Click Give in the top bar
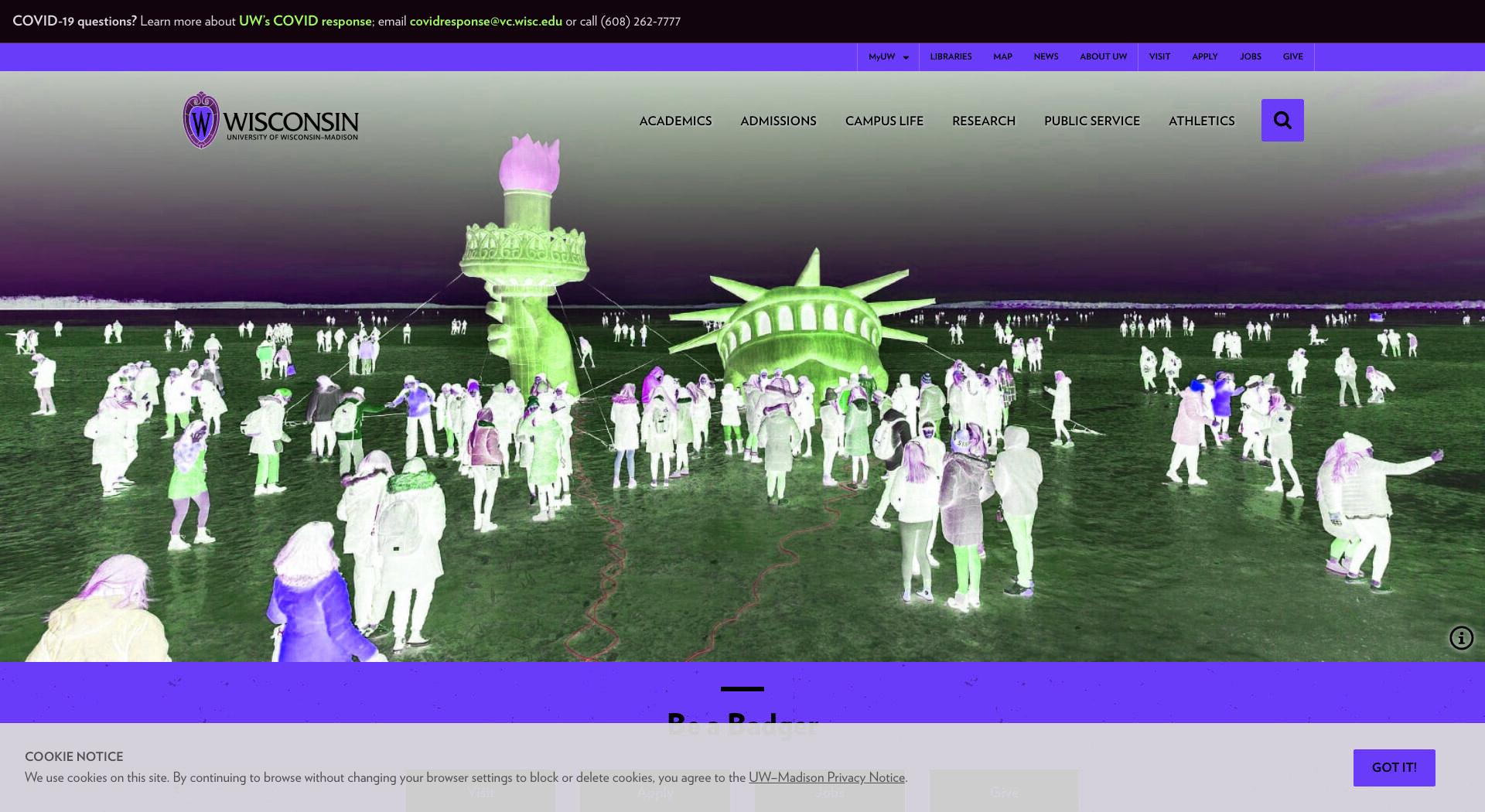The image size is (1485, 812). coord(1292,56)
